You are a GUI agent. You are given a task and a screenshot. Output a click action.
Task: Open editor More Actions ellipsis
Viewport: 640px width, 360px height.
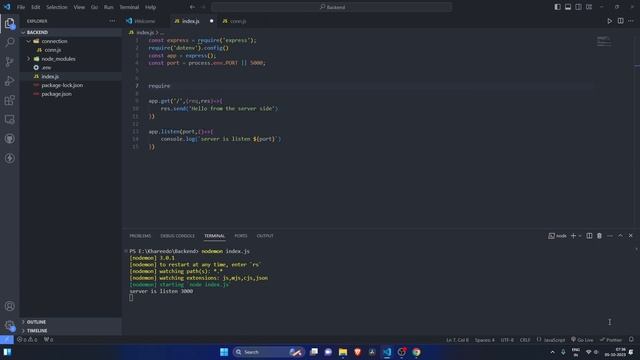coord(631,21)
